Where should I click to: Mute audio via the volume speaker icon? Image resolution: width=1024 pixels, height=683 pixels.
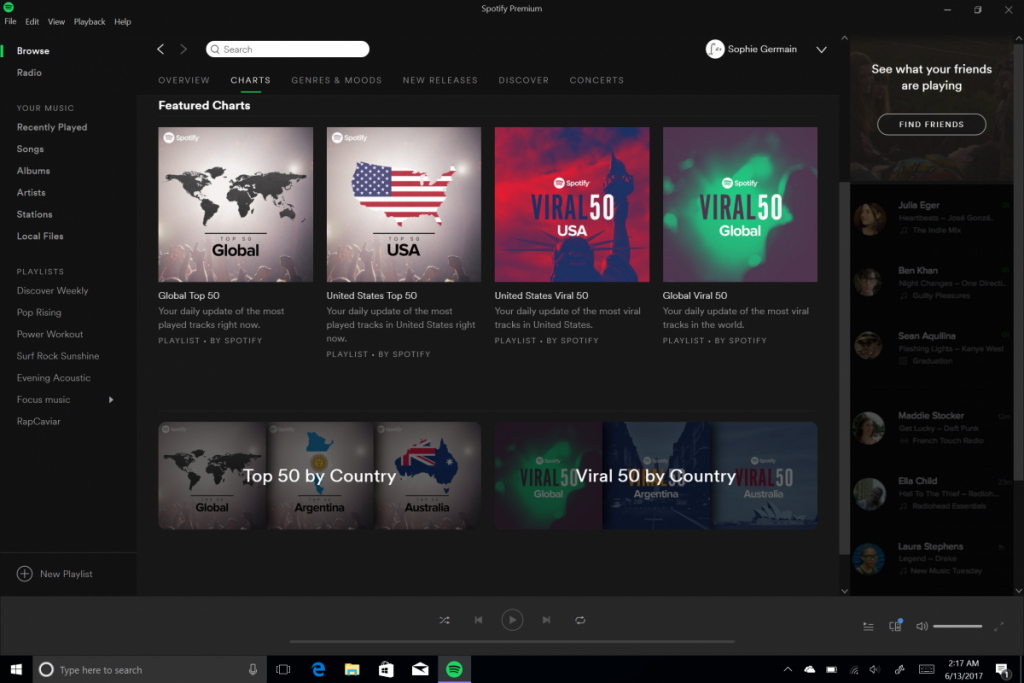[x=921, y=625]
